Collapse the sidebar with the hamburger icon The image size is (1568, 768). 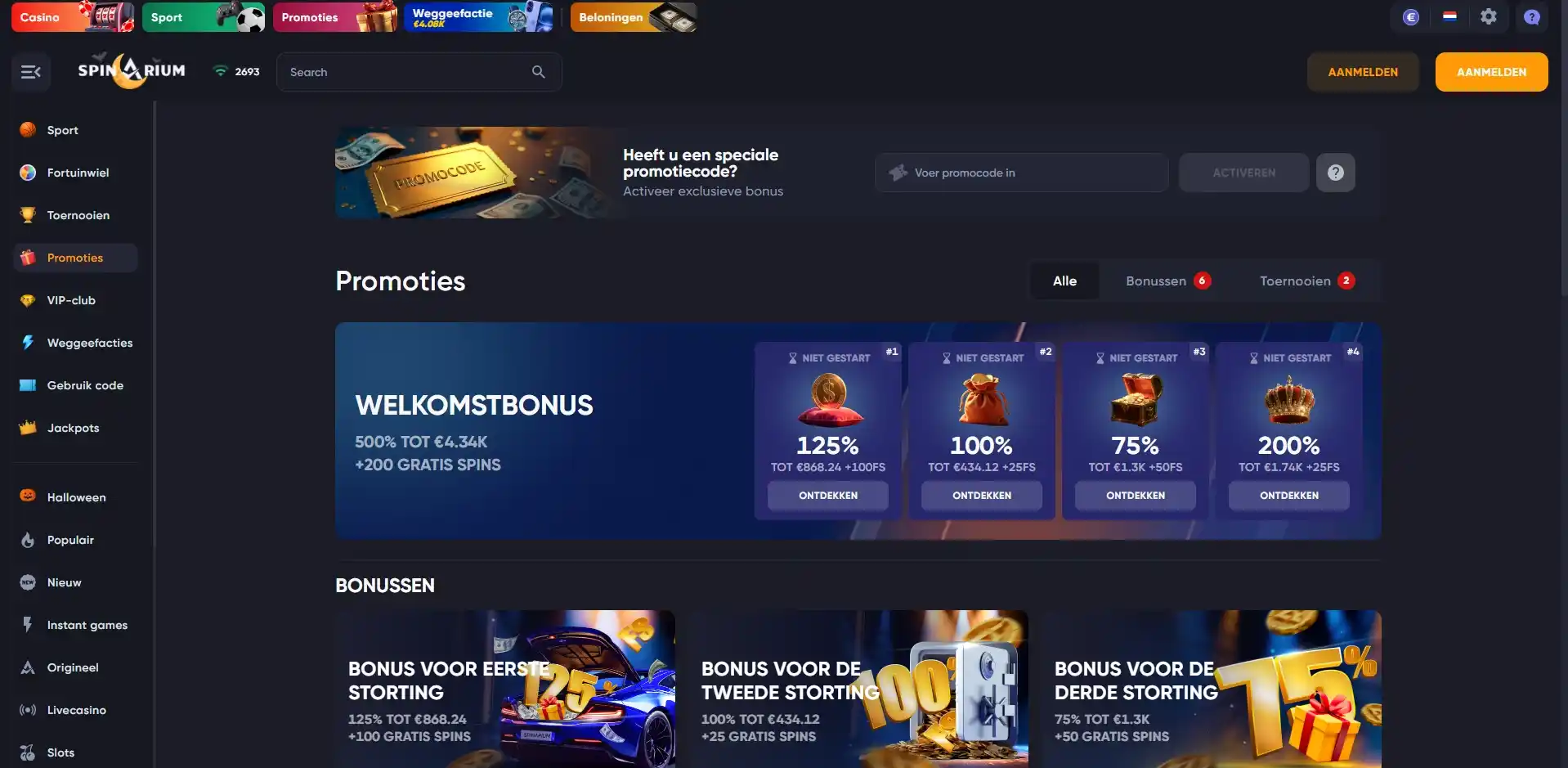(x=31, y=72)
